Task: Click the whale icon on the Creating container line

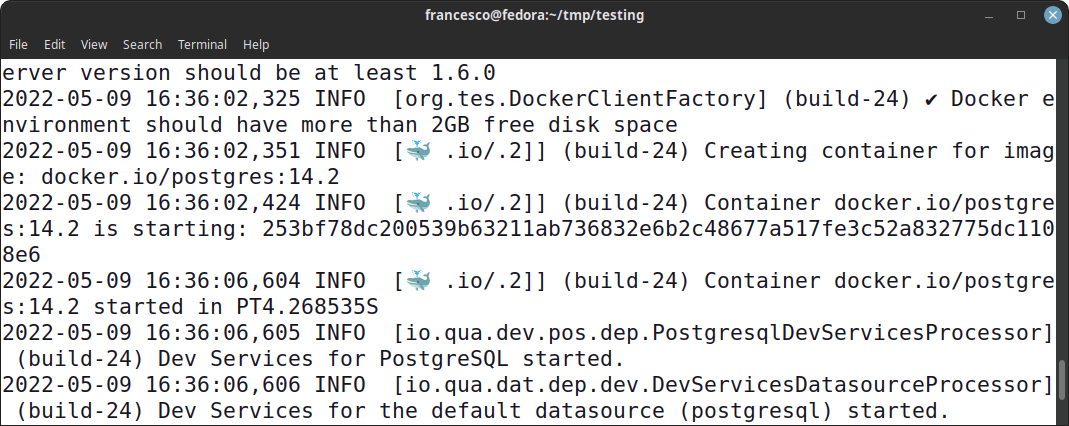Action: tap(419, 151)
